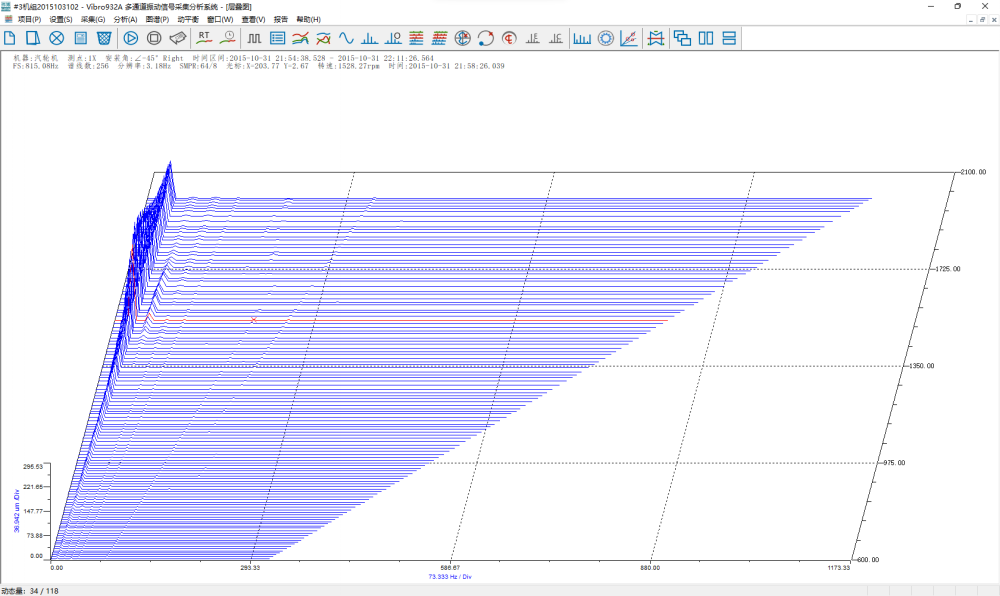Click the 147.77 amplitude axis label
The image size is (1000, 596).
[x=33, y=511]
